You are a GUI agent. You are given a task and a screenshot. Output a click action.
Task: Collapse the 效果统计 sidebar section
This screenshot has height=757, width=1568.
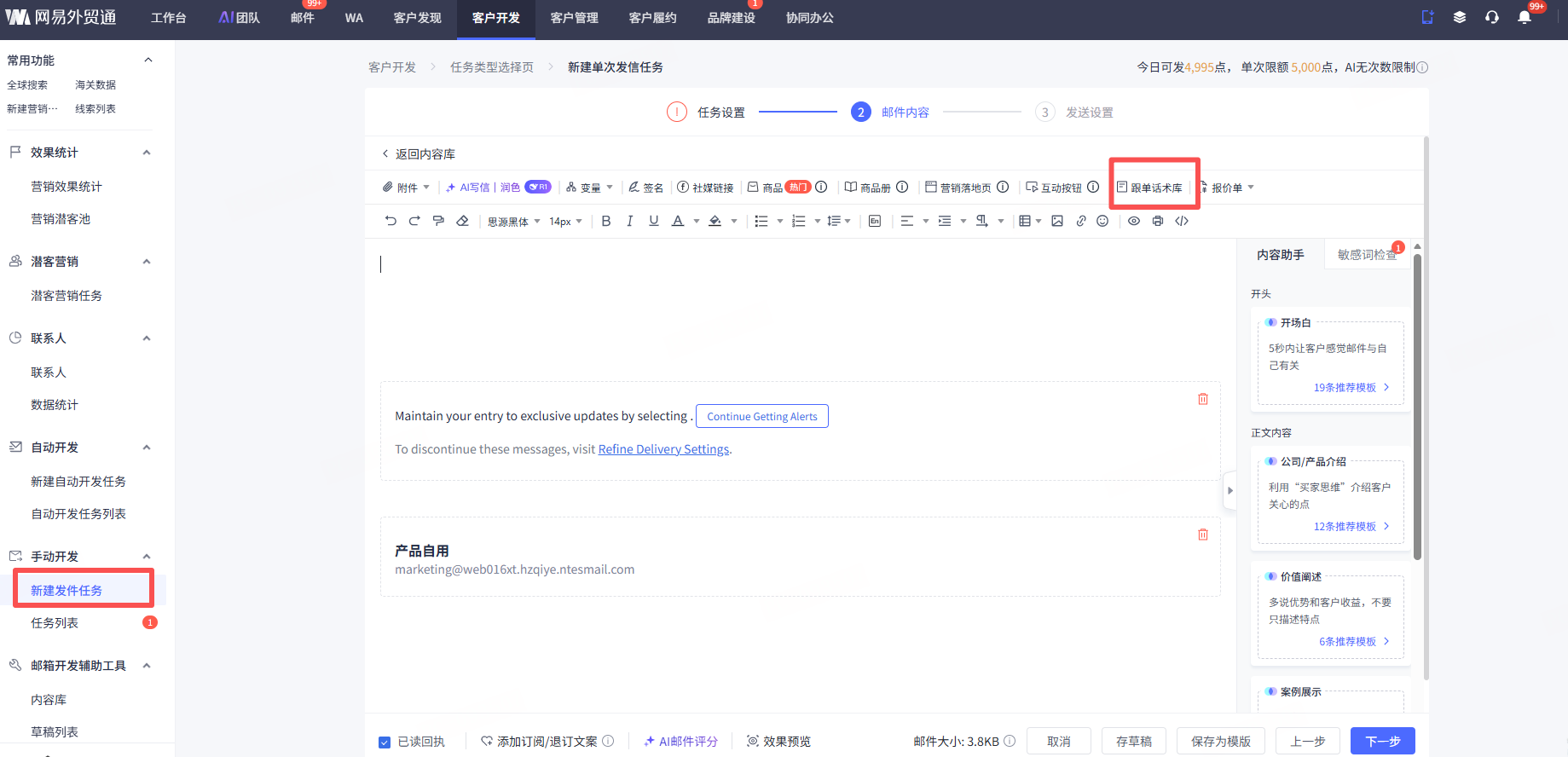tap(147, 153)
